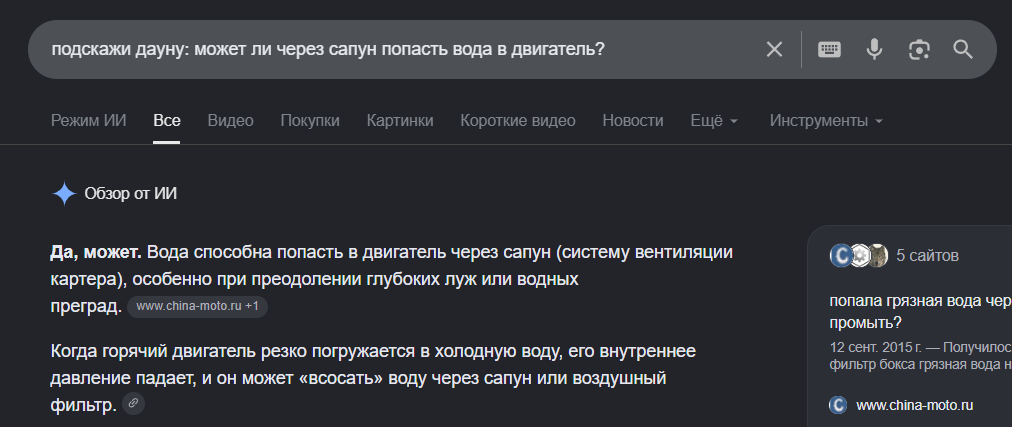
Task: Open the Новости tab
Action: pos(632,121)
